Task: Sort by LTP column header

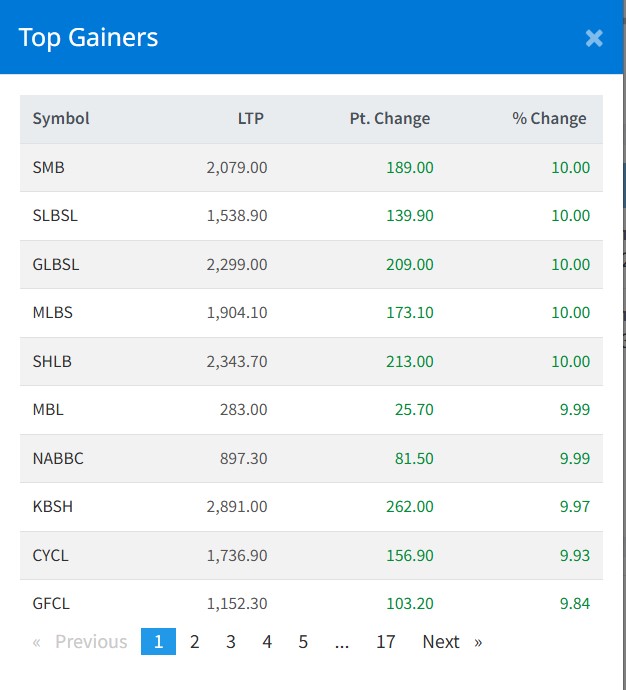Action: click(250, 118)
